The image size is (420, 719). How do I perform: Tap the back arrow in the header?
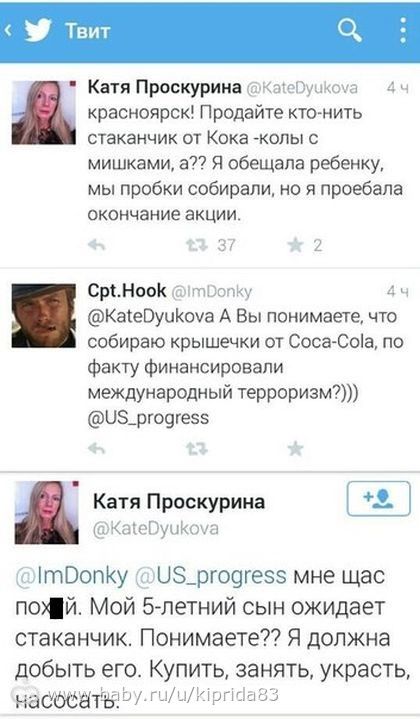[8, 31]
